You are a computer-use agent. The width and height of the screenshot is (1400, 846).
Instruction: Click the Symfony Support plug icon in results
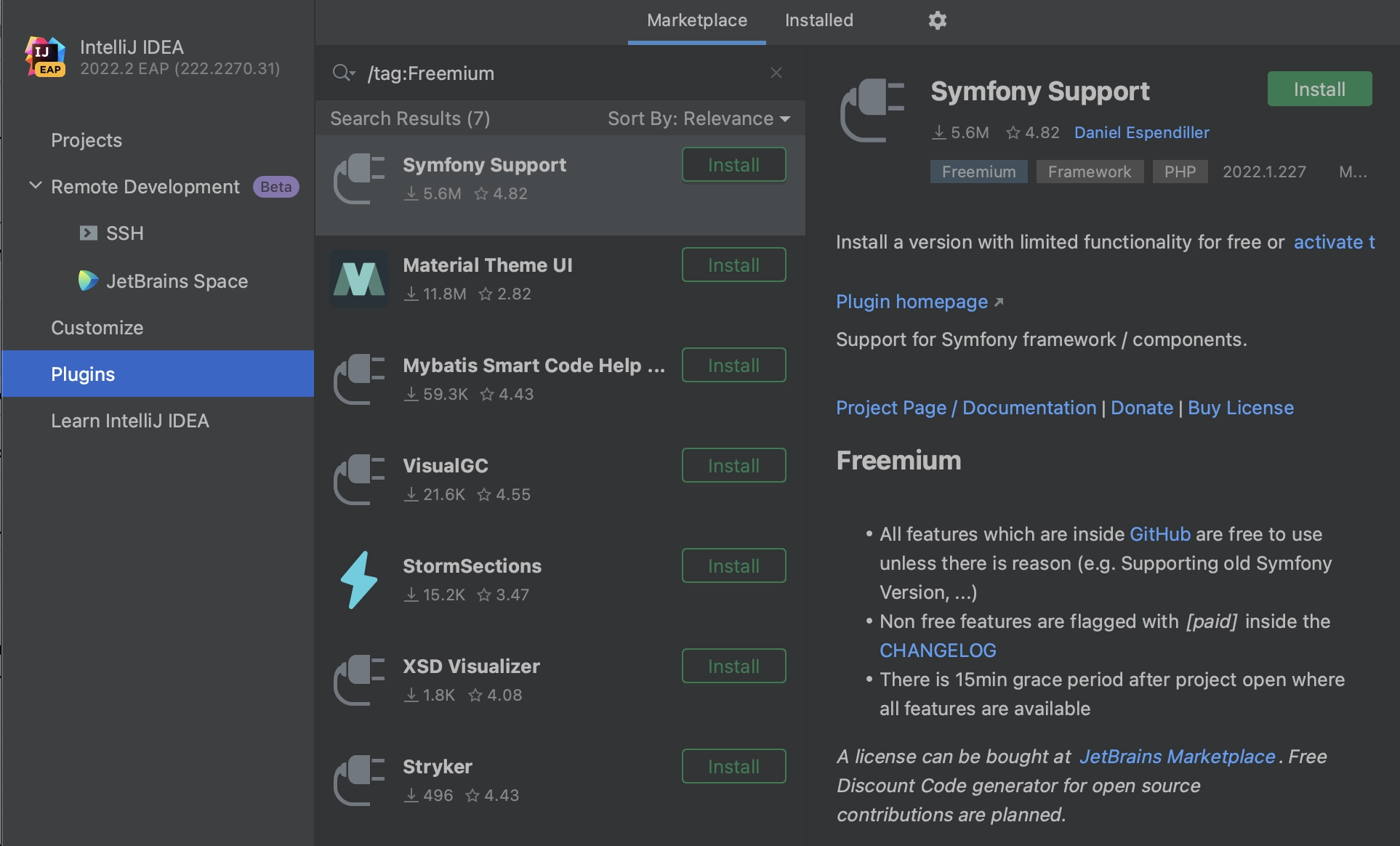[359, 179]
